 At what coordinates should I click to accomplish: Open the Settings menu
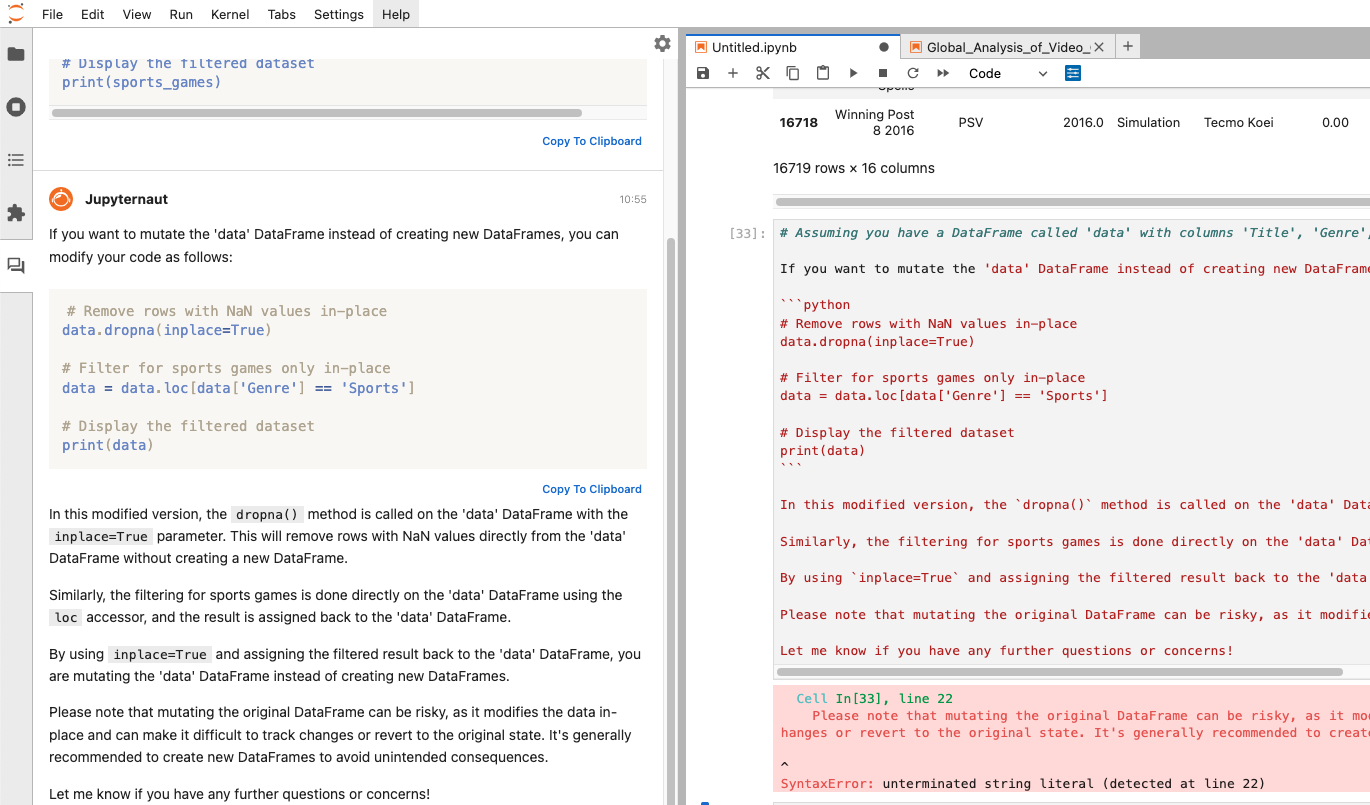point(339,14)
